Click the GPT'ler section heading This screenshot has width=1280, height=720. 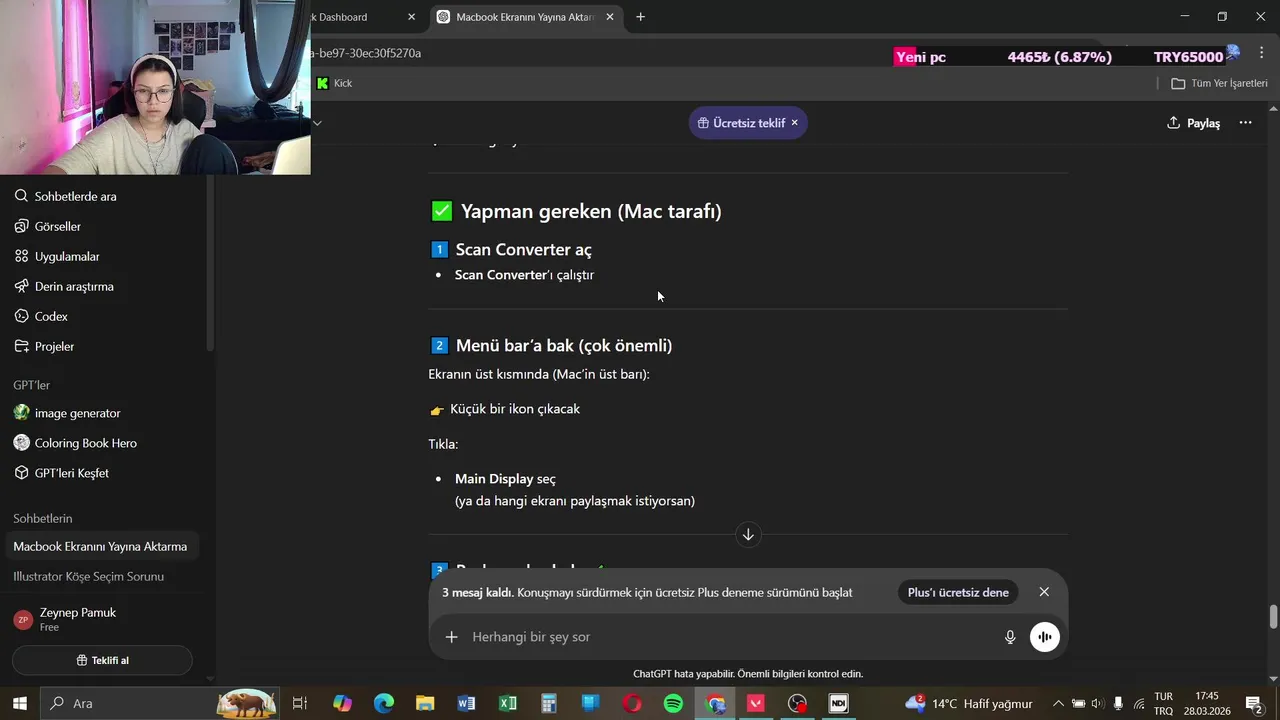(x=31, y=385)
